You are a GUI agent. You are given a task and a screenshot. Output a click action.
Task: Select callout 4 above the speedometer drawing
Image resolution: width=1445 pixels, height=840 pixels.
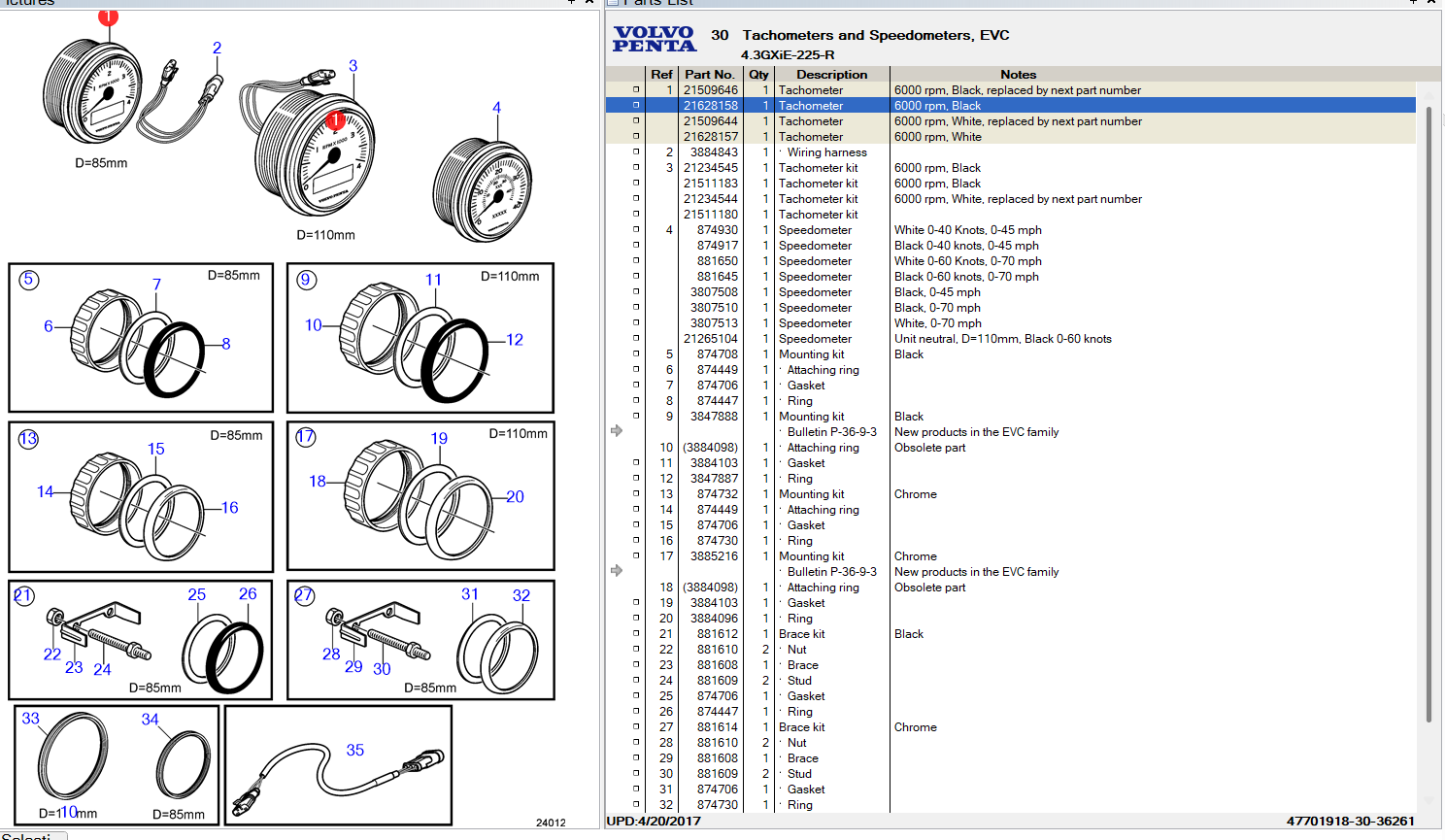pos(496,108)
